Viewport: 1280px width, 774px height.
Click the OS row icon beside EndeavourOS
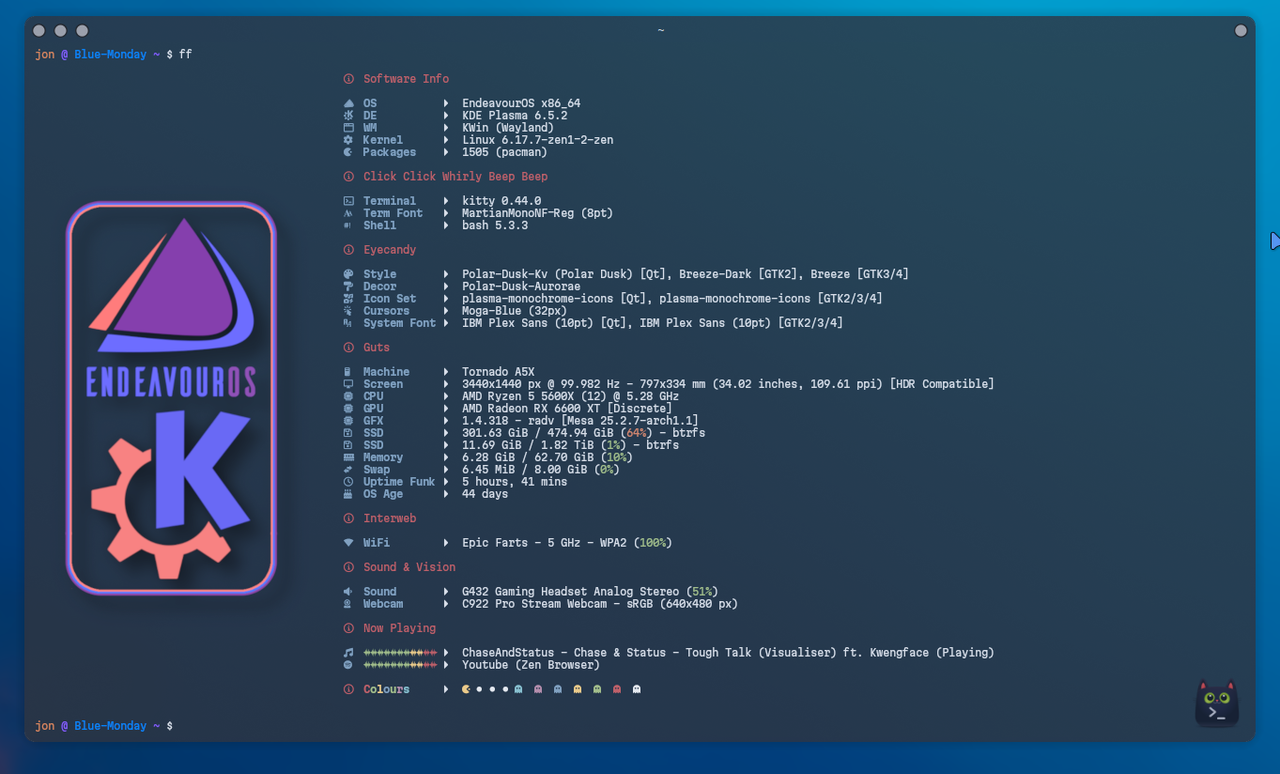pos(349,104)
